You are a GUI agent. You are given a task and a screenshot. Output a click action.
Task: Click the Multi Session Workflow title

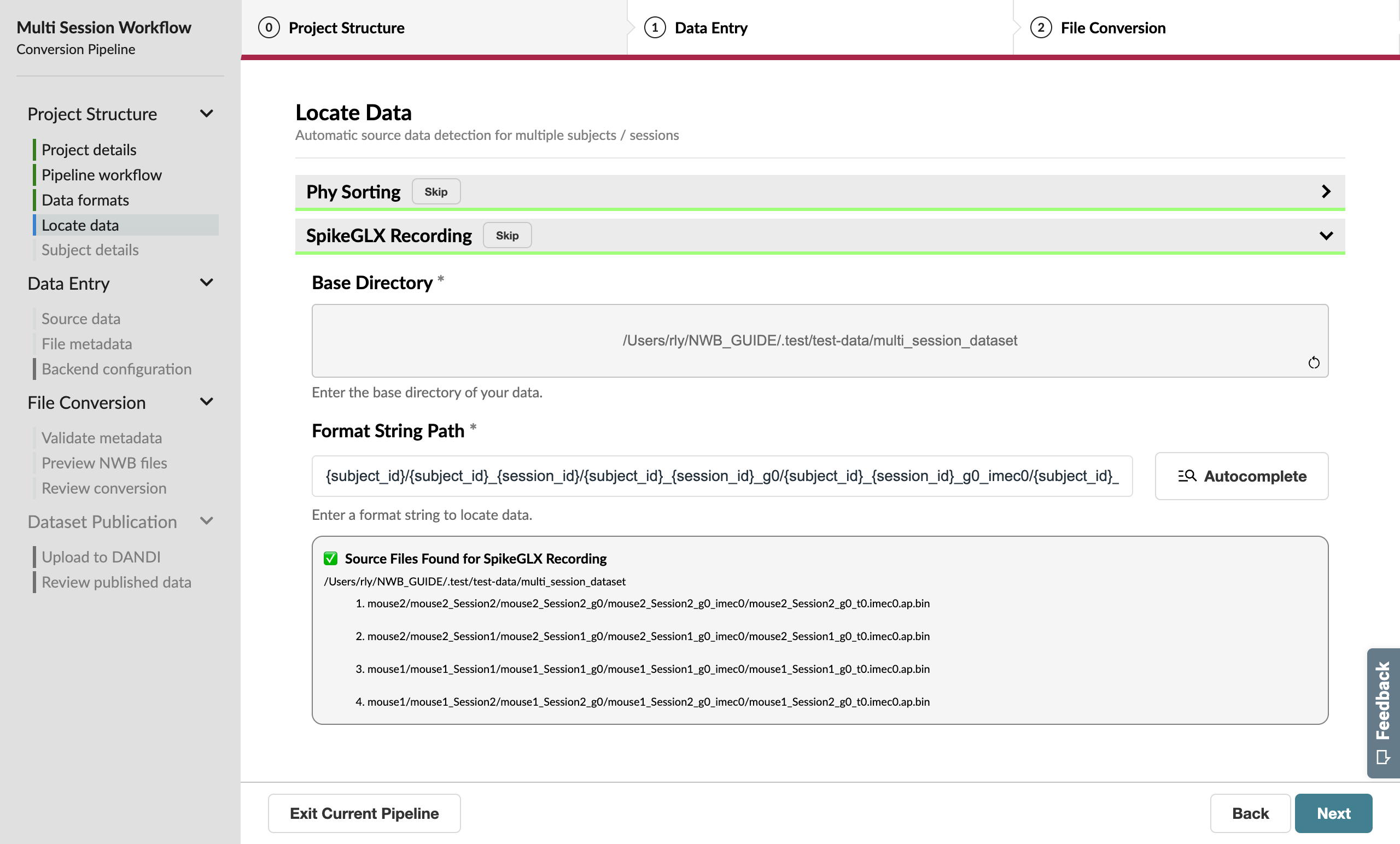coord(104,27)
